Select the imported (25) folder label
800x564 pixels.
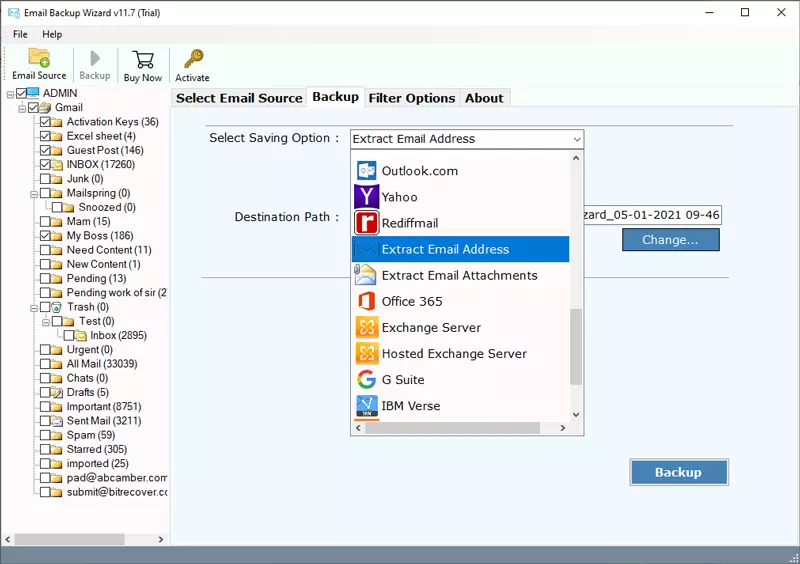point(97,463)
